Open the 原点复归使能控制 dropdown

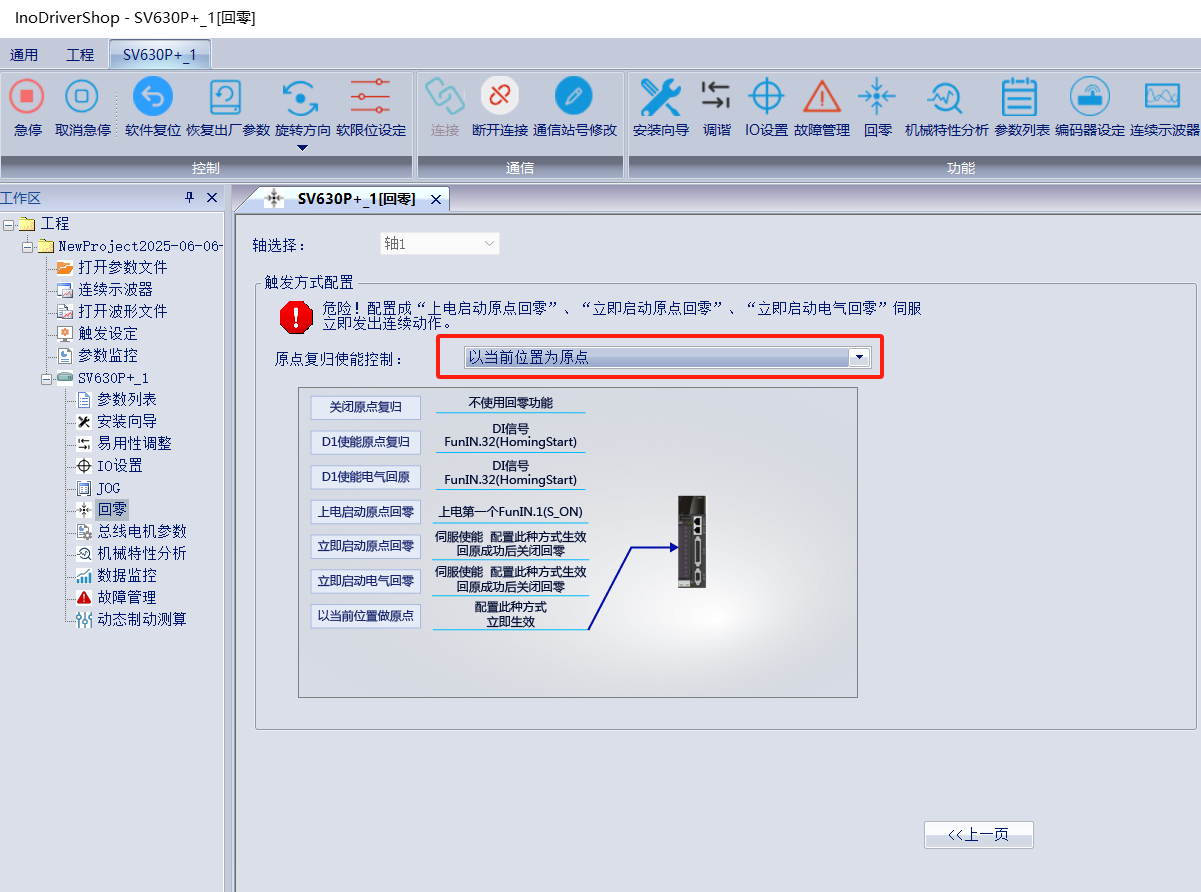[857, 357]
